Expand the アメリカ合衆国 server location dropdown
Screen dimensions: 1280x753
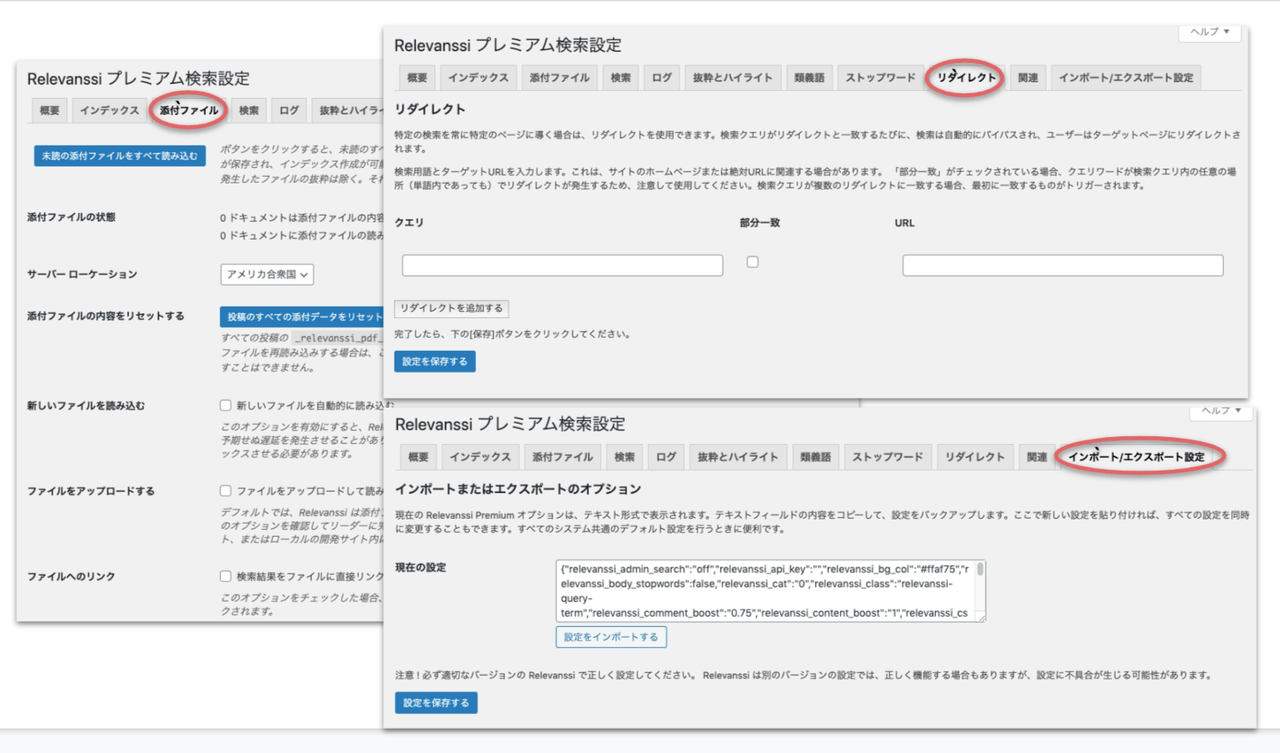point(267,274)
